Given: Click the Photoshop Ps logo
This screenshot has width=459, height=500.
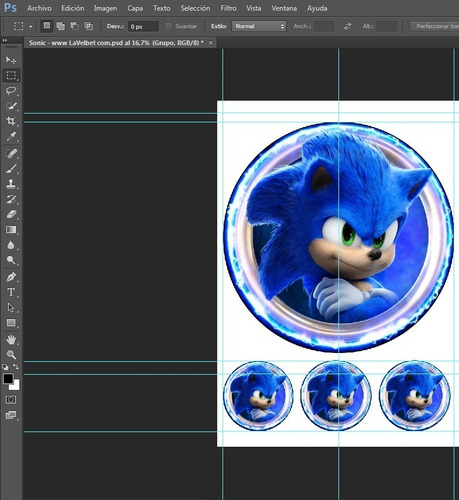Looking at the screenshot, I should tap(10, 8).
